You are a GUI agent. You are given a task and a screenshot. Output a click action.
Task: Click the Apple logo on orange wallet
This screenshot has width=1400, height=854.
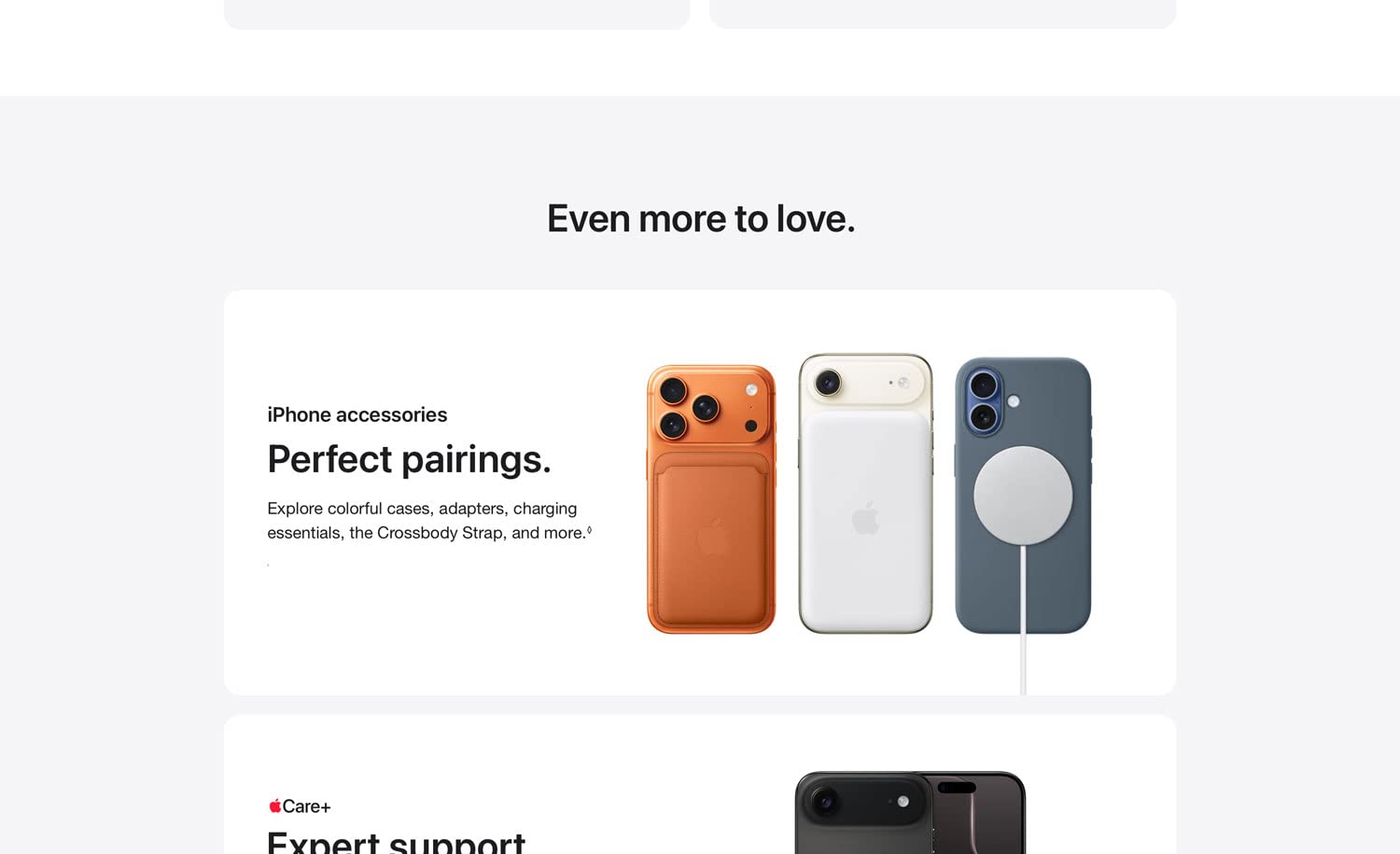[x=713, y=537]
